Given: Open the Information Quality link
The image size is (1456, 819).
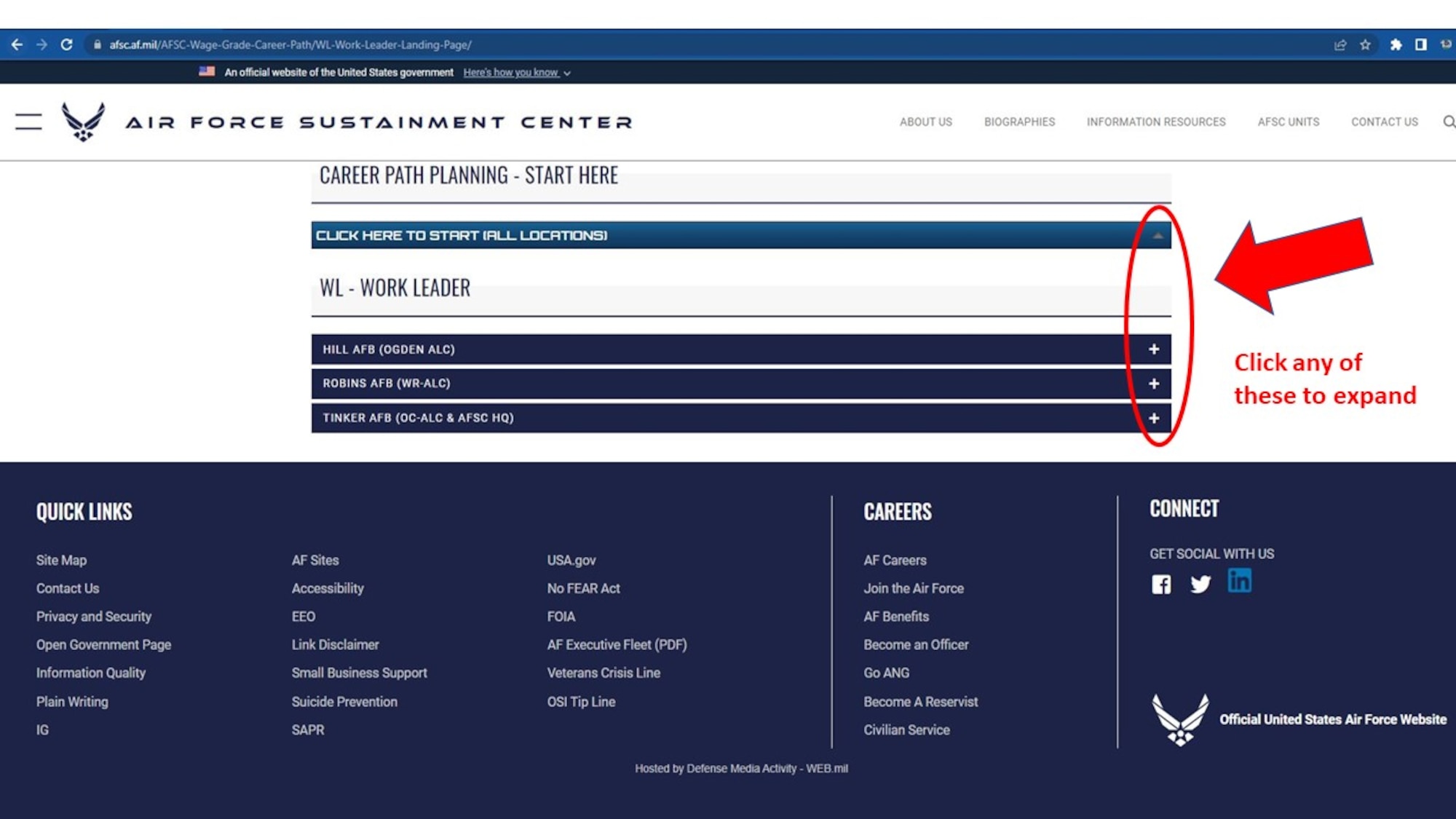Looking at the screenshot, I should click(x=91, y=673).
